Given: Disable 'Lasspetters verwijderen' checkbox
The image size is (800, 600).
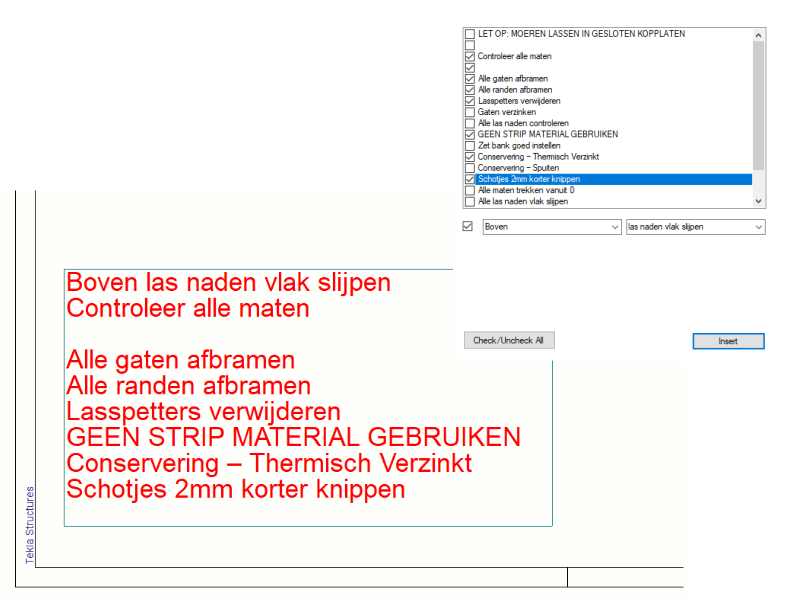Looking at the screenshot, I should (x=470, y=101).
